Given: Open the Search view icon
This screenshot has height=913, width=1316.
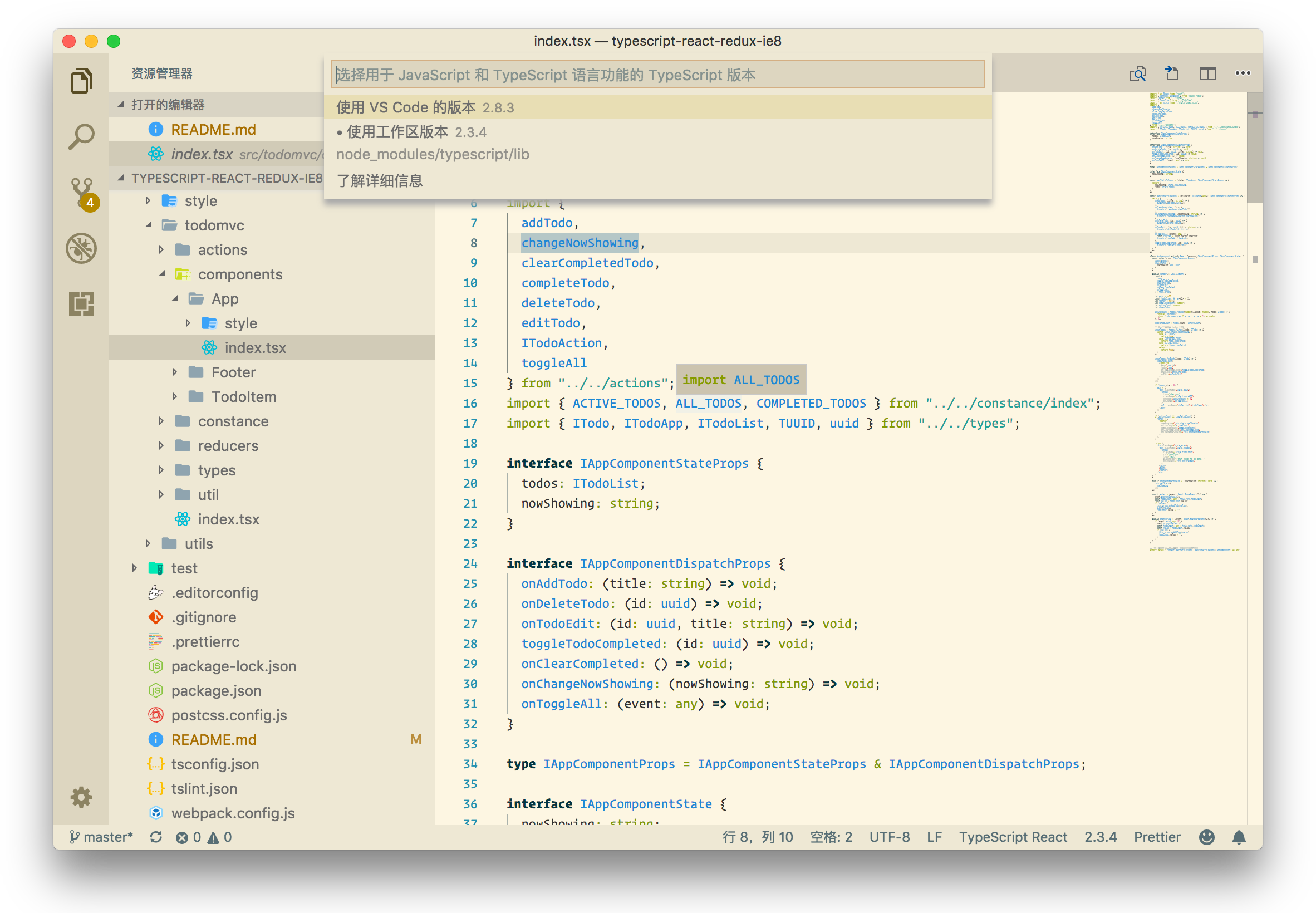Looking at the screenshot, I should coord(81,137).
